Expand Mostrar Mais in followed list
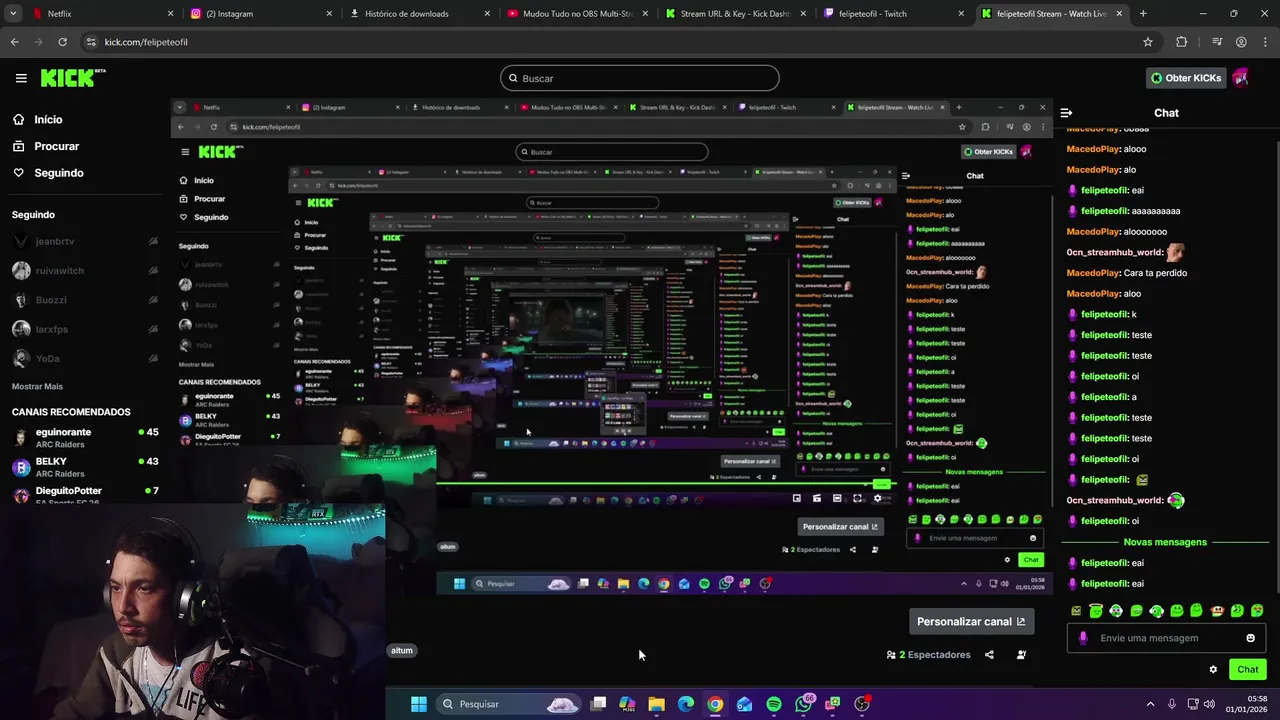1280x720 pixels. pos(37,386)
